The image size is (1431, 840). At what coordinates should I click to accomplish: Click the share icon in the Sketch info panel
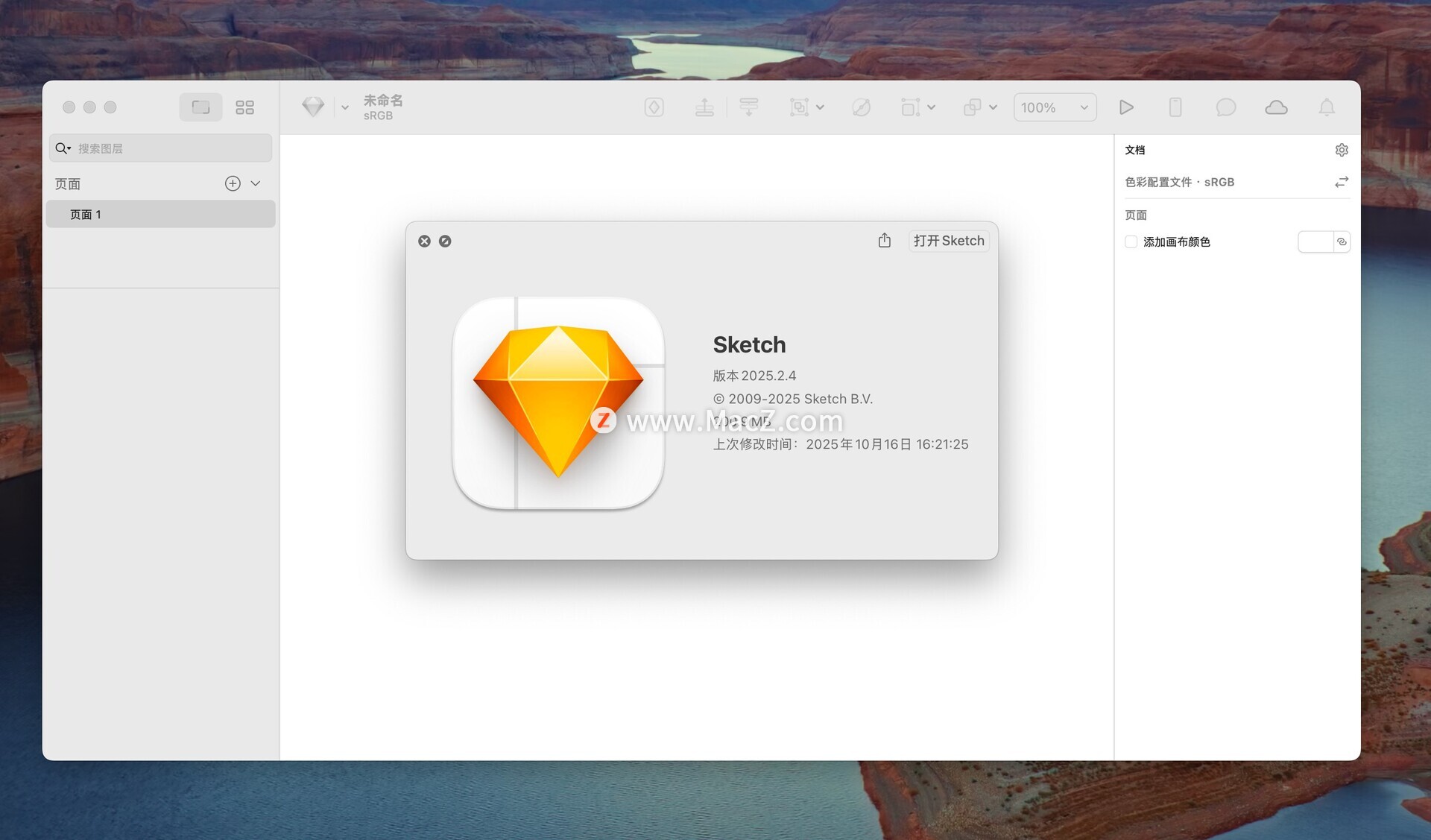[x=884, y=240]
